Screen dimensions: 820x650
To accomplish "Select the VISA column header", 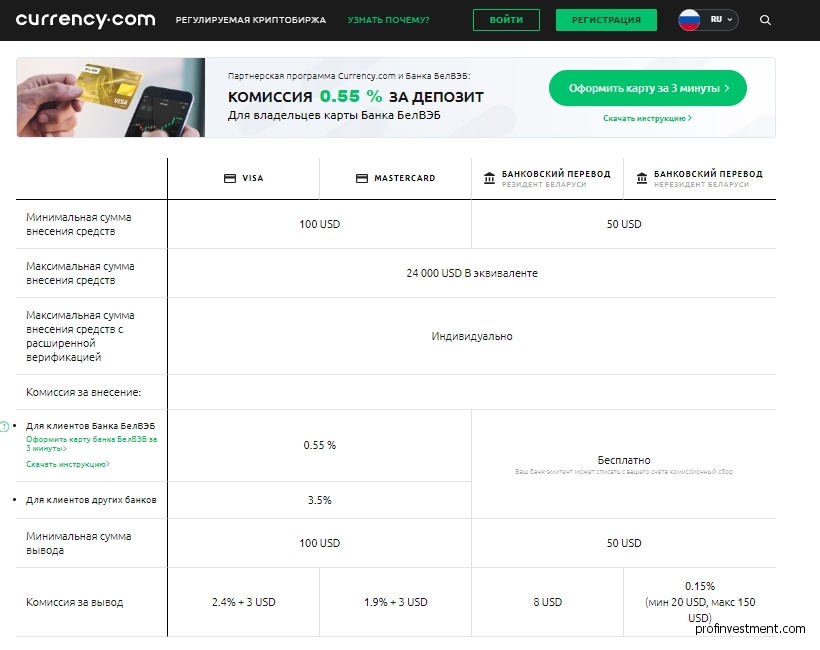I will (244, 178).
